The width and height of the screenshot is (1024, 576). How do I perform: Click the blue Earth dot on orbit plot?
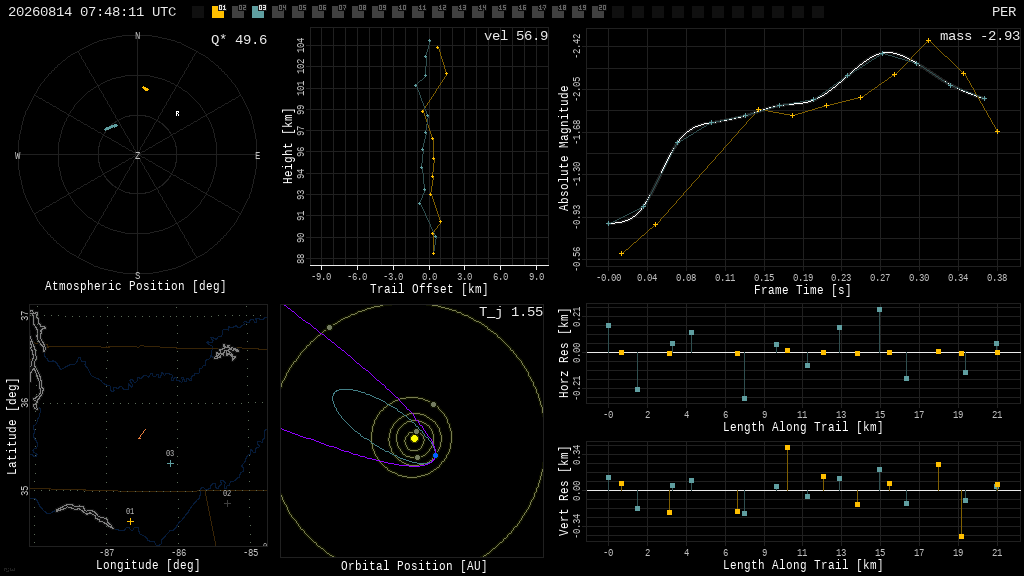[x=436, y=455]
